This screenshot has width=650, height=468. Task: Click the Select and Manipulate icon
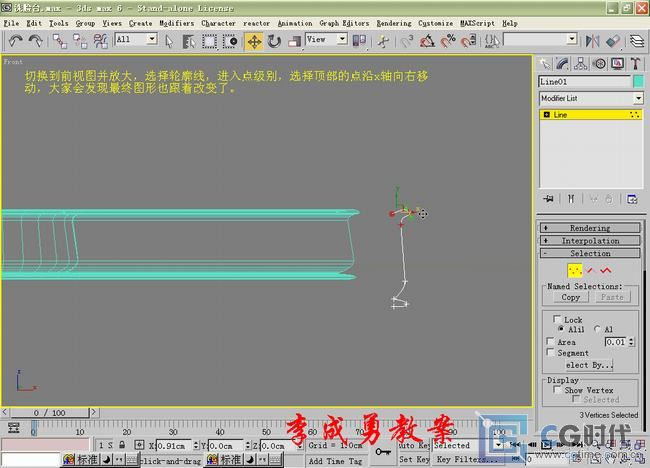(x=383, y=41)
